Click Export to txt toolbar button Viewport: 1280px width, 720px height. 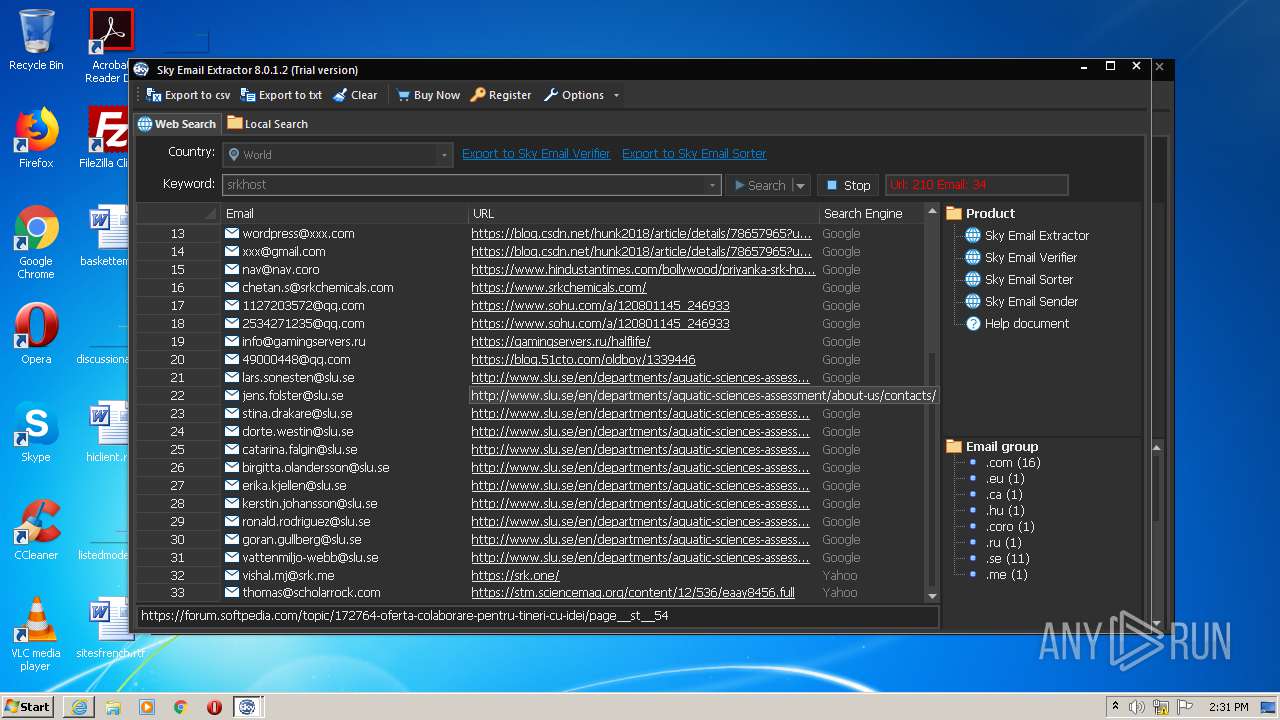pyautogui.click(x=281, y=95)
